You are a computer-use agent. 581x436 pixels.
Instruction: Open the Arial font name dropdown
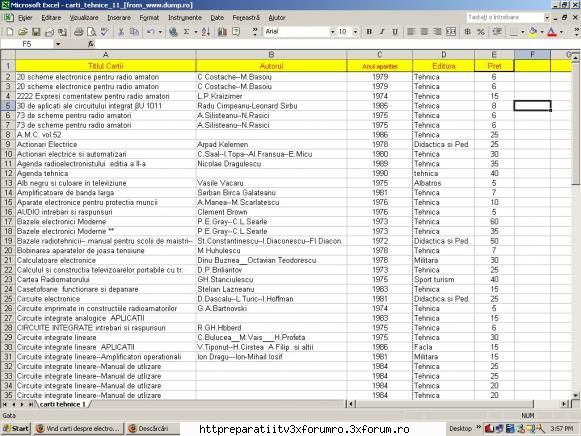(x=332, y=32)
